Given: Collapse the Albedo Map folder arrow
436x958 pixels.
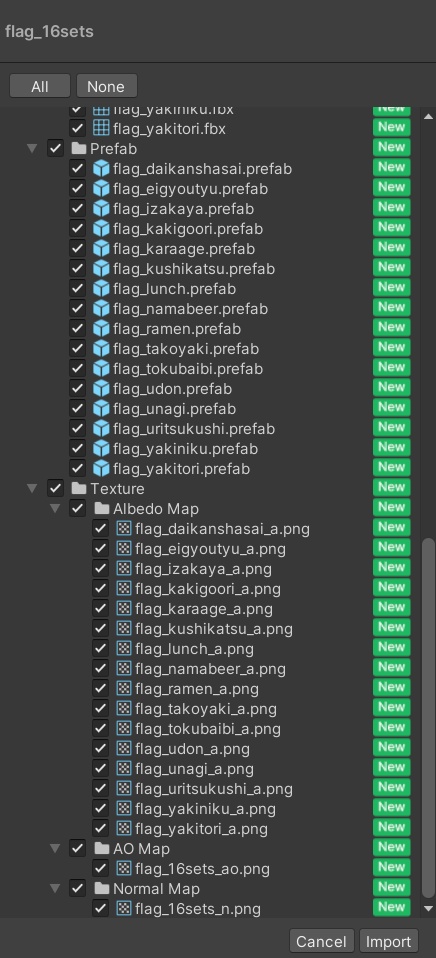Looking at the screenshot, I should click(55, 508).
